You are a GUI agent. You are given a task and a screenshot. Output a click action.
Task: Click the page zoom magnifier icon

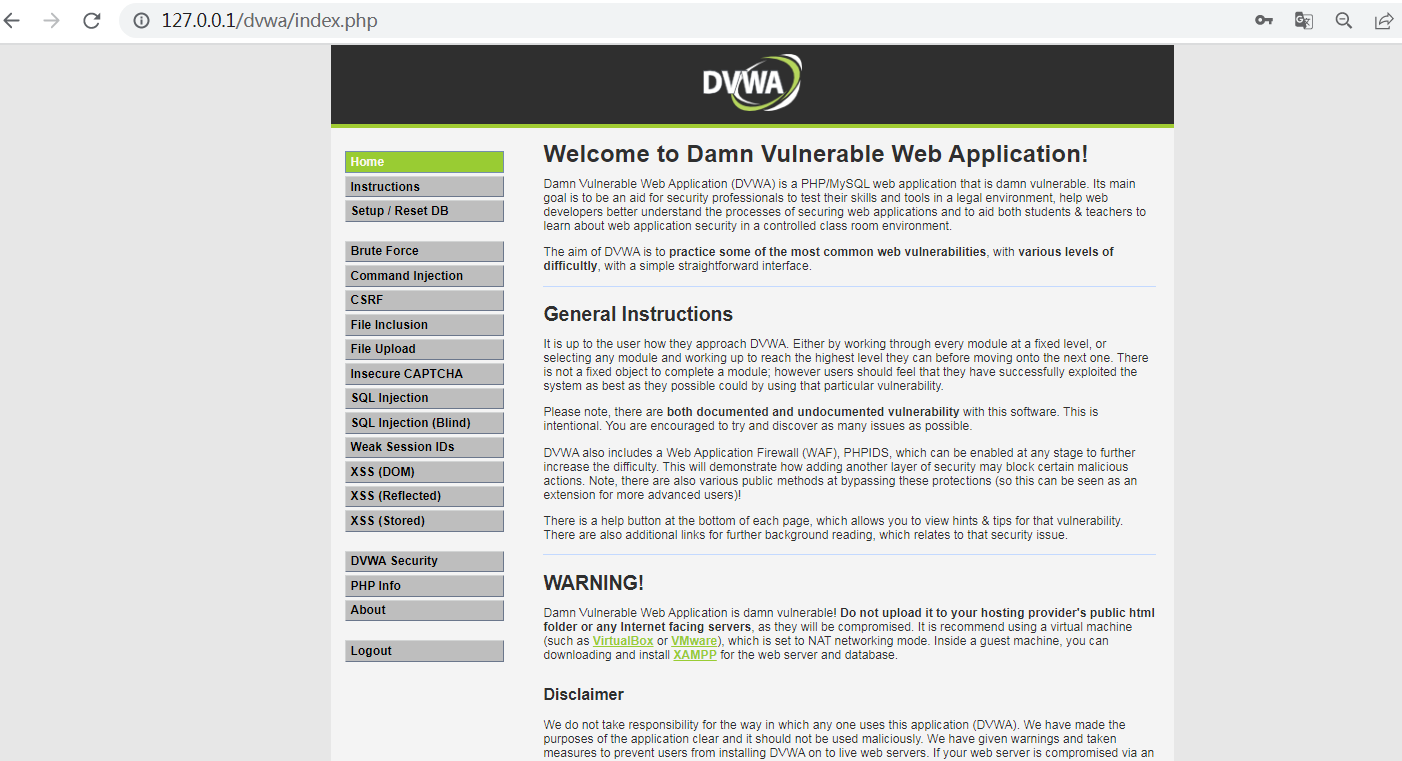coord(1343,20)
